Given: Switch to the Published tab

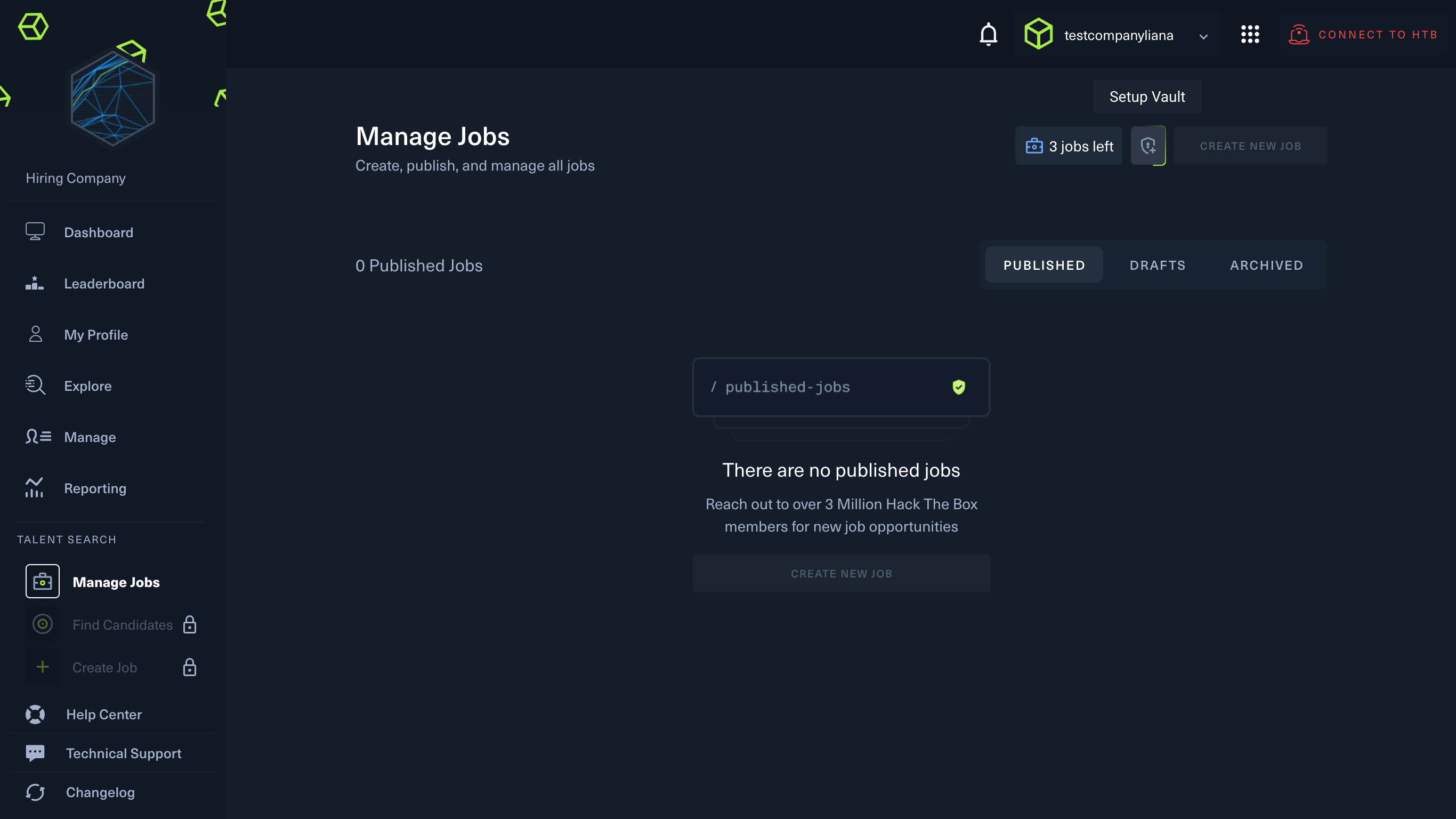Looking at the screenshot, I should 1044,266.
